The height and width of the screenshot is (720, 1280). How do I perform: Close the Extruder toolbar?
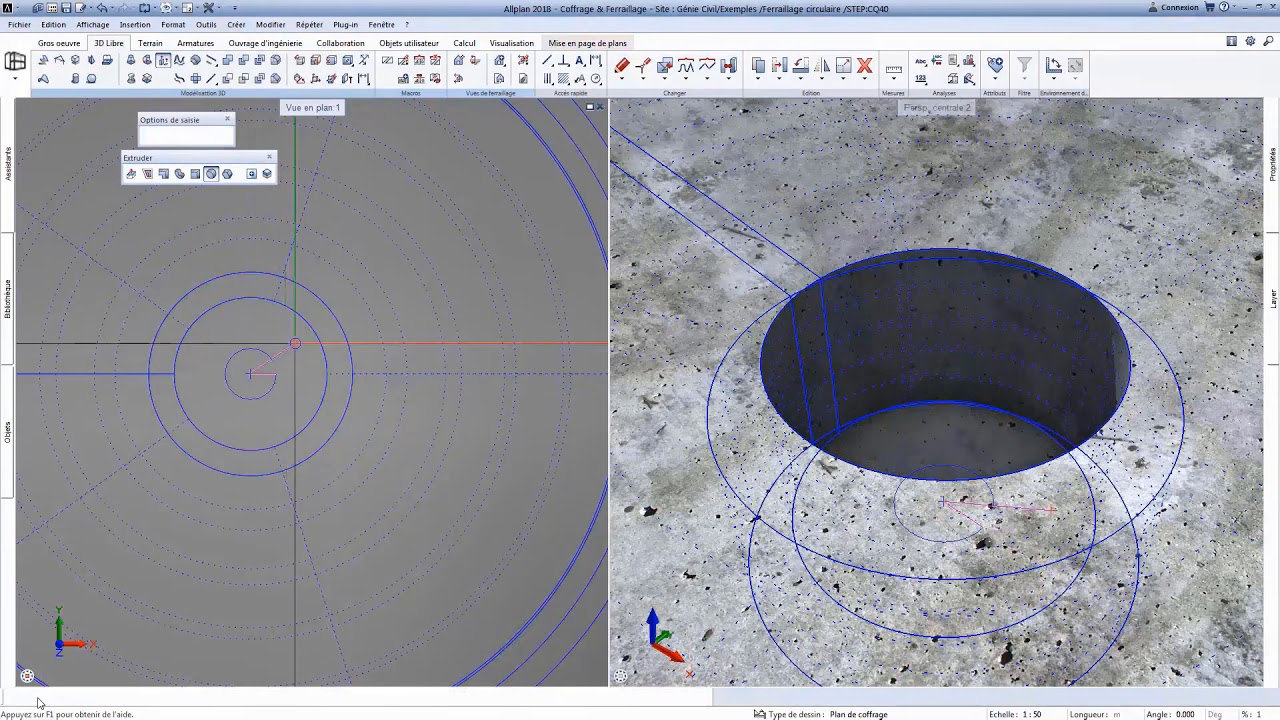[269, 156]
